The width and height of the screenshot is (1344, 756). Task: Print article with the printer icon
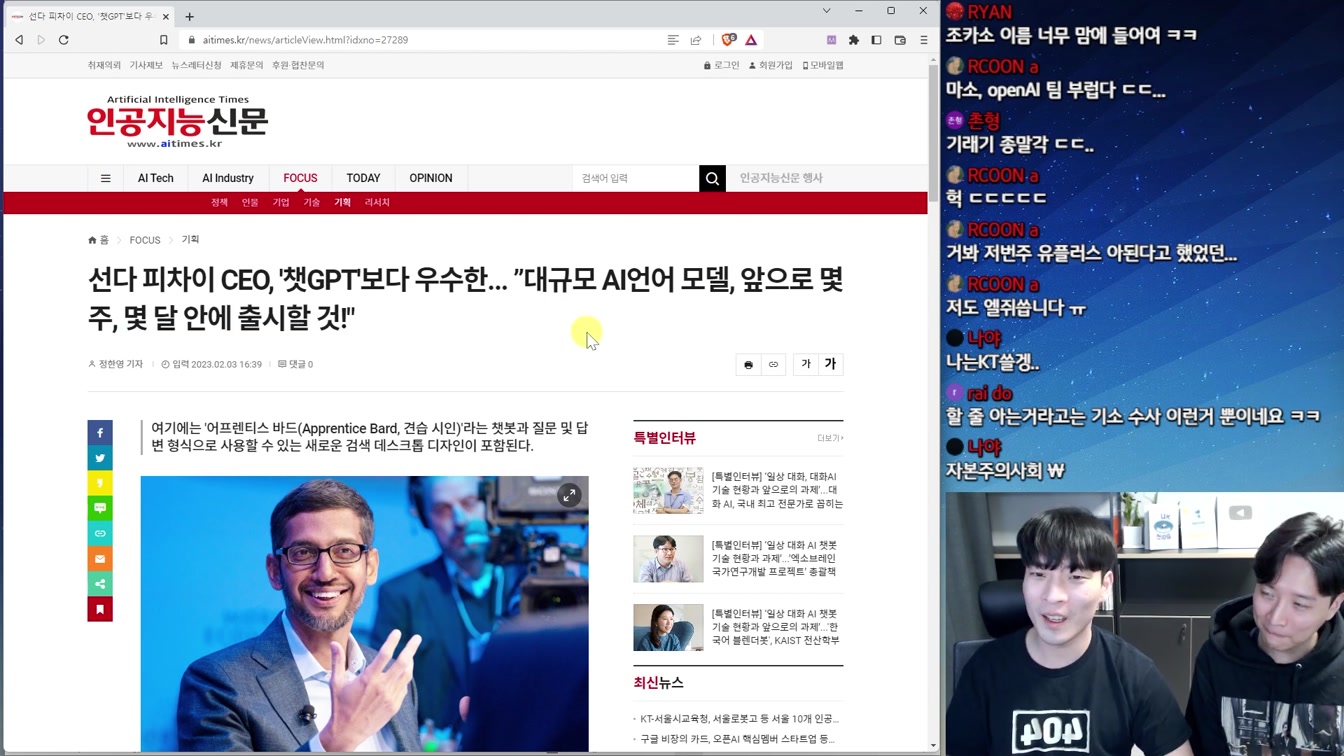[x=748, y=365]
